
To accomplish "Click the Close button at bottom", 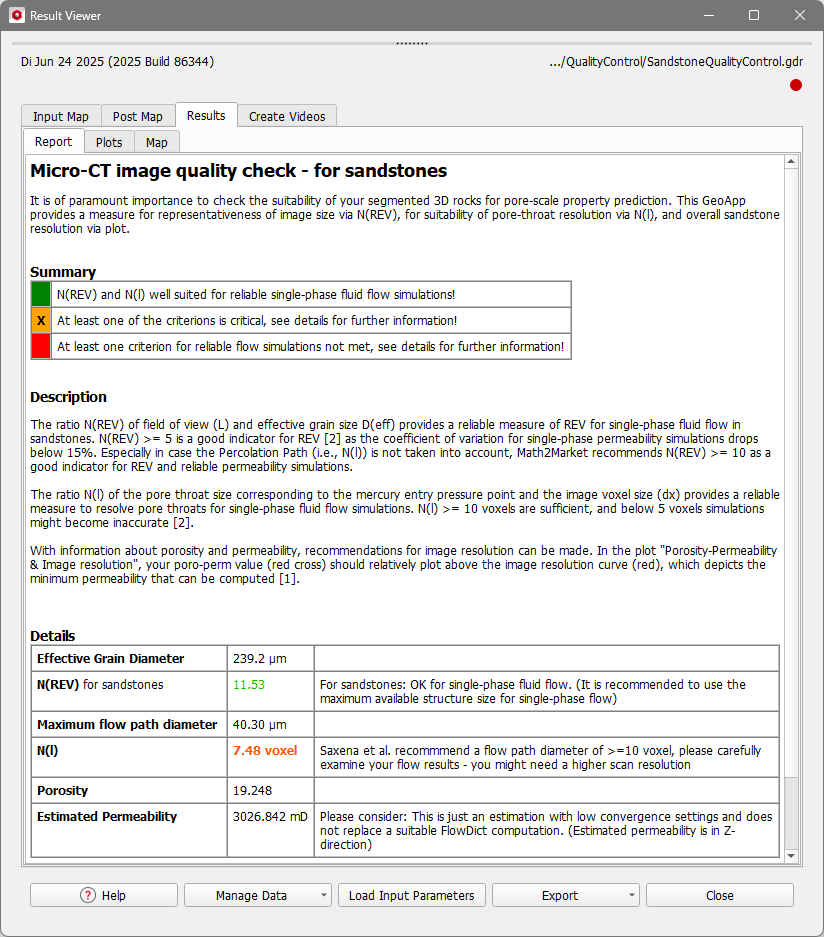I will tap(719, 895).
